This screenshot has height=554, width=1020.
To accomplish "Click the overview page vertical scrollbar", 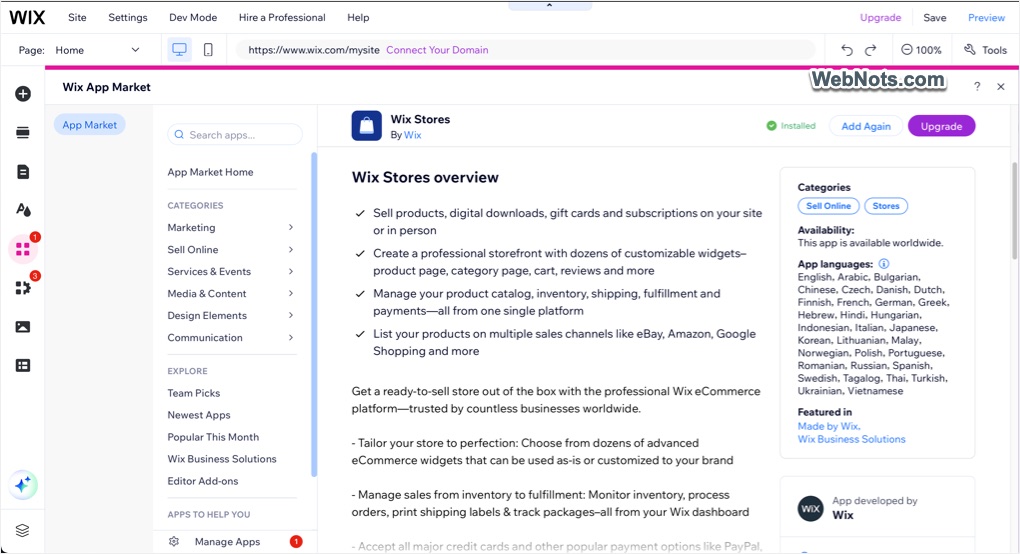I will click(1014, 210).
